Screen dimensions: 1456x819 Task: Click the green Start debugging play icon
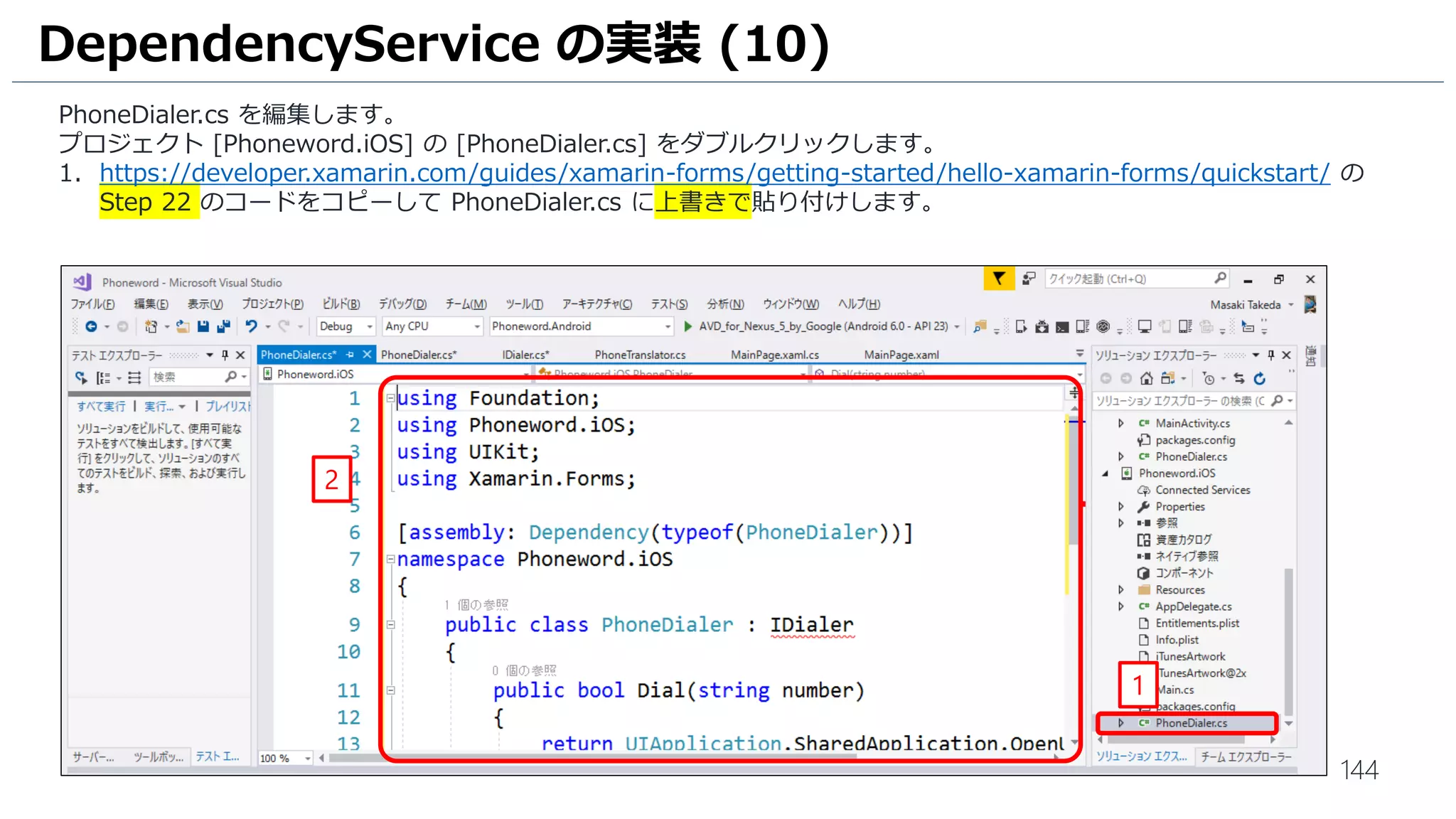687,326
